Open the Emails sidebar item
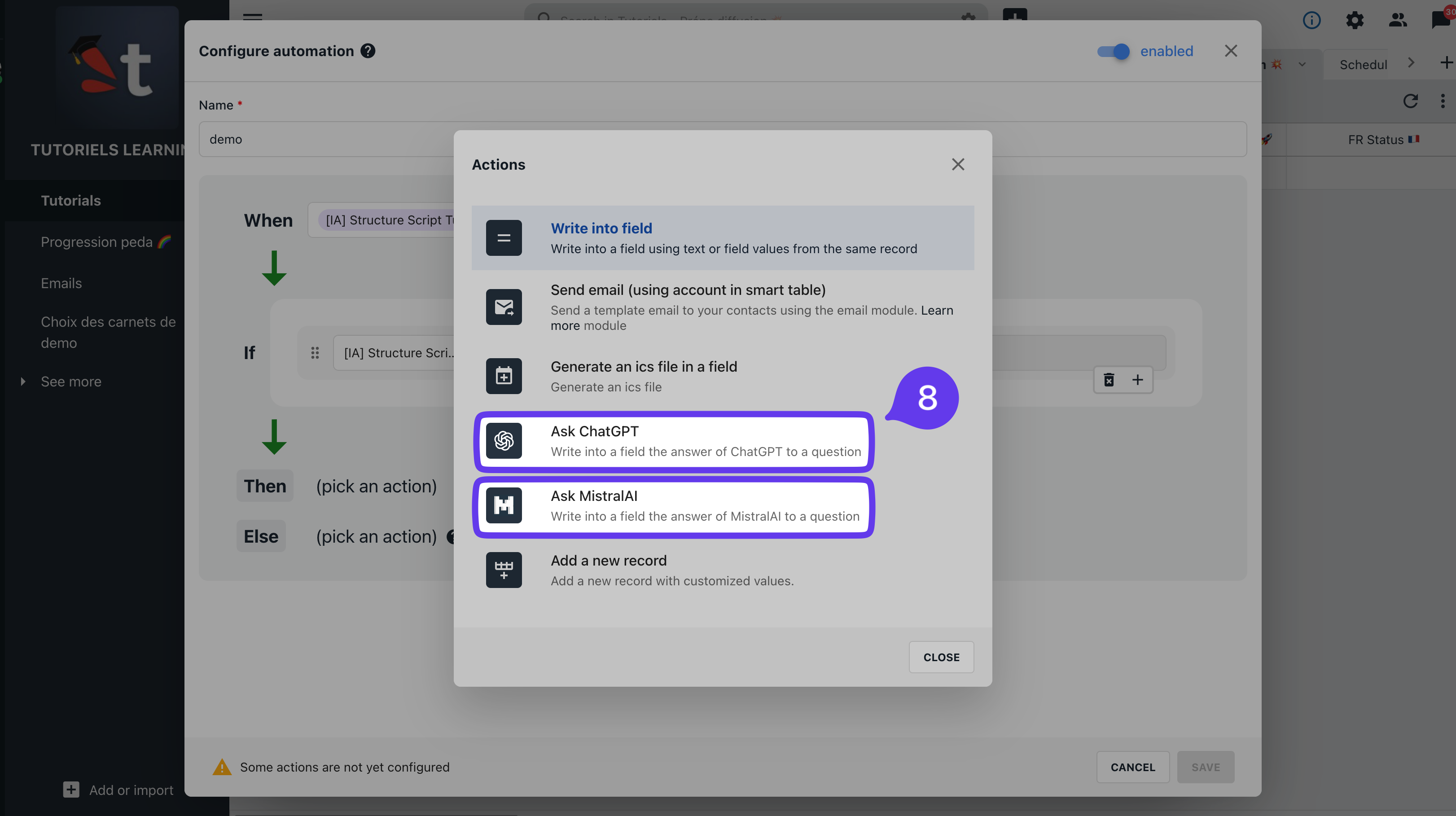1456x816 pixels. coord(61,283)
